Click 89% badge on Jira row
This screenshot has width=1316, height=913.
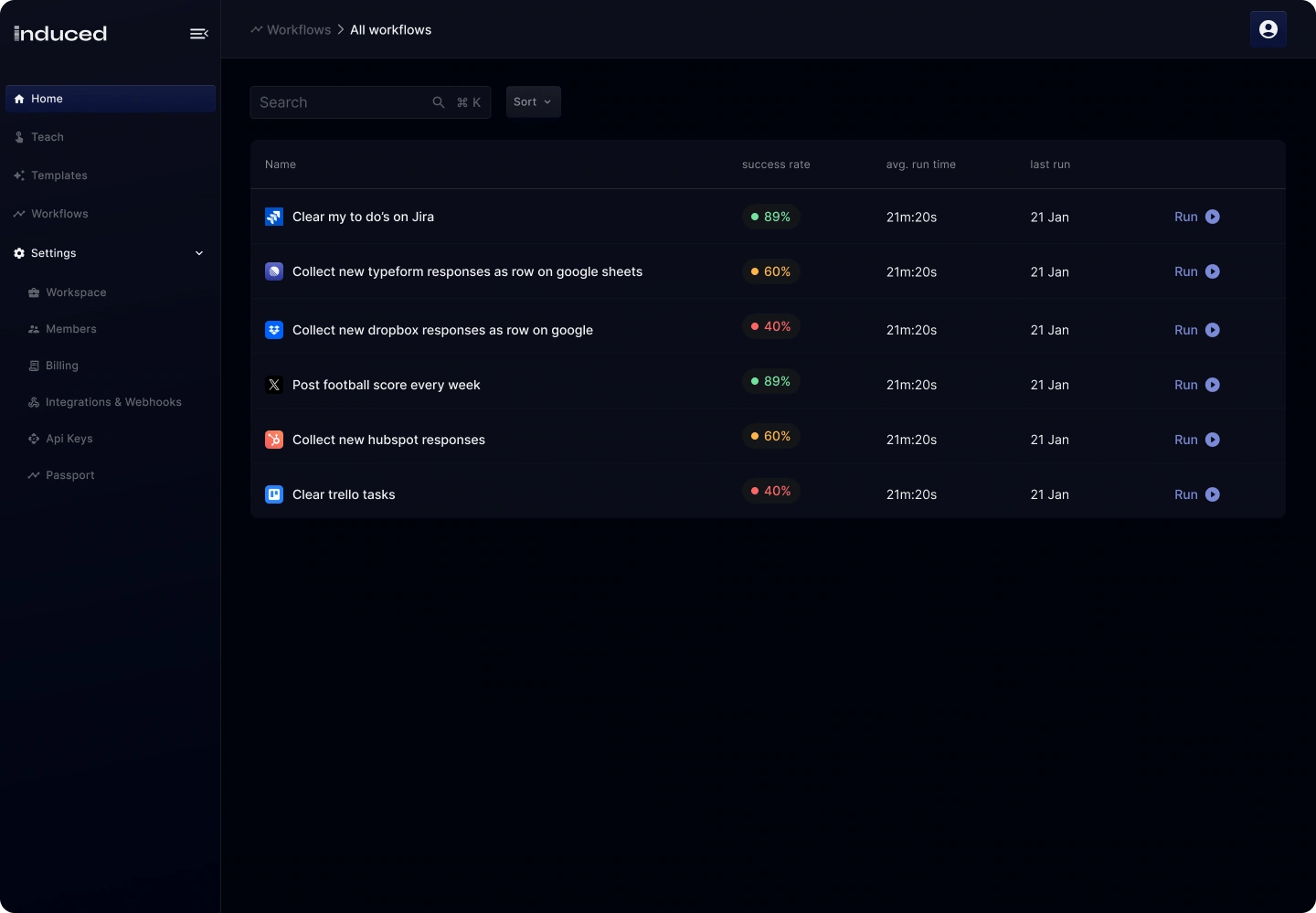pyautogui.click(x=771, y=217)
